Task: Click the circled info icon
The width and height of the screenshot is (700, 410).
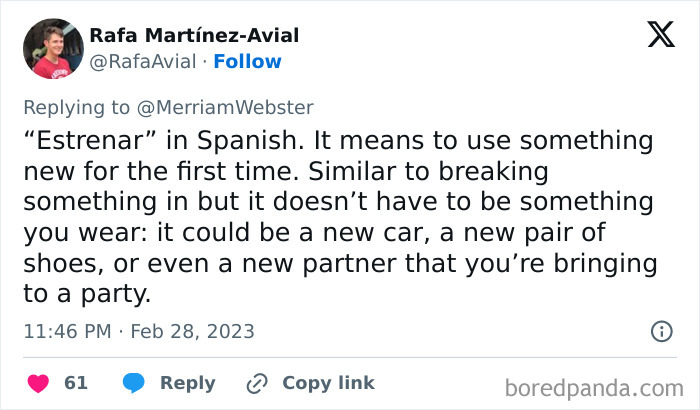Action: coord(661,331)
